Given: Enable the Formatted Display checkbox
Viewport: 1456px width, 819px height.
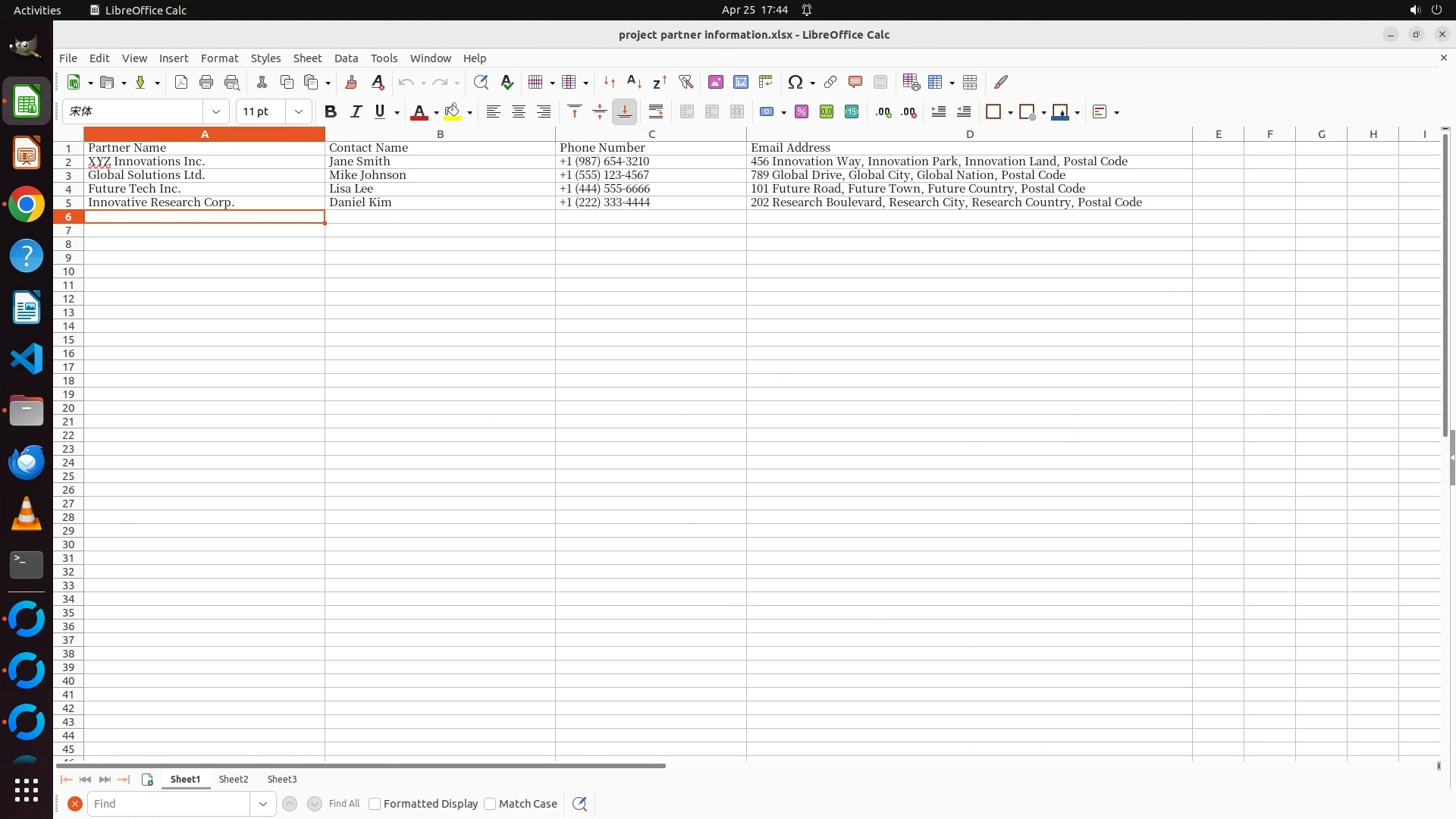Looking at the screenshot, I should [375, 804].
